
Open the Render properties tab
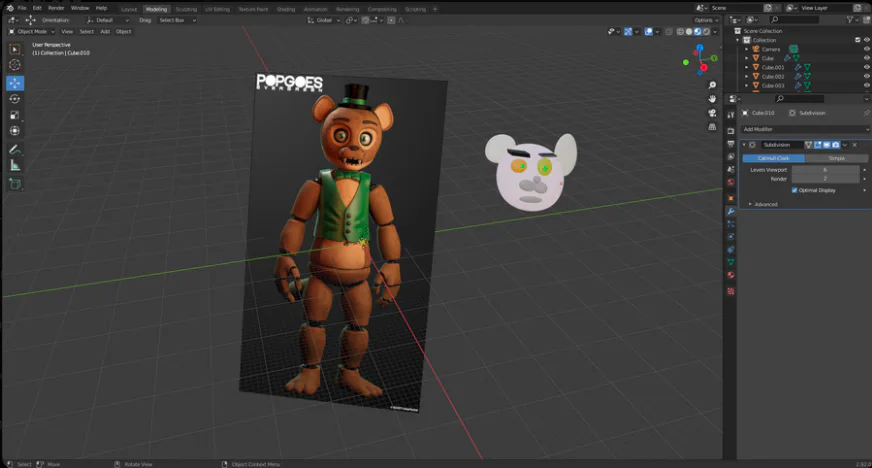point(731,131)
